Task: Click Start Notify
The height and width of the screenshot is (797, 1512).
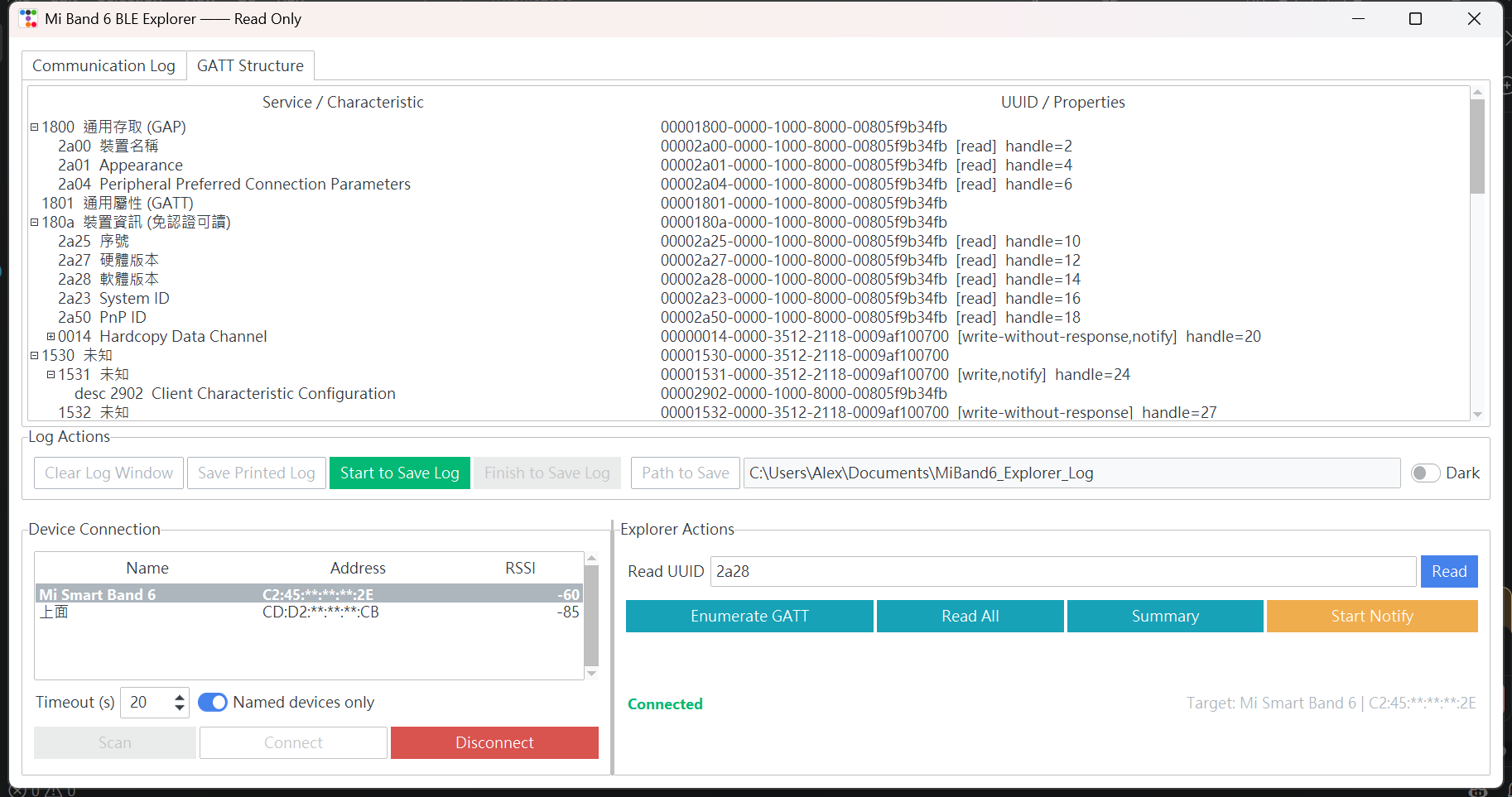Action: point(1372,616)
